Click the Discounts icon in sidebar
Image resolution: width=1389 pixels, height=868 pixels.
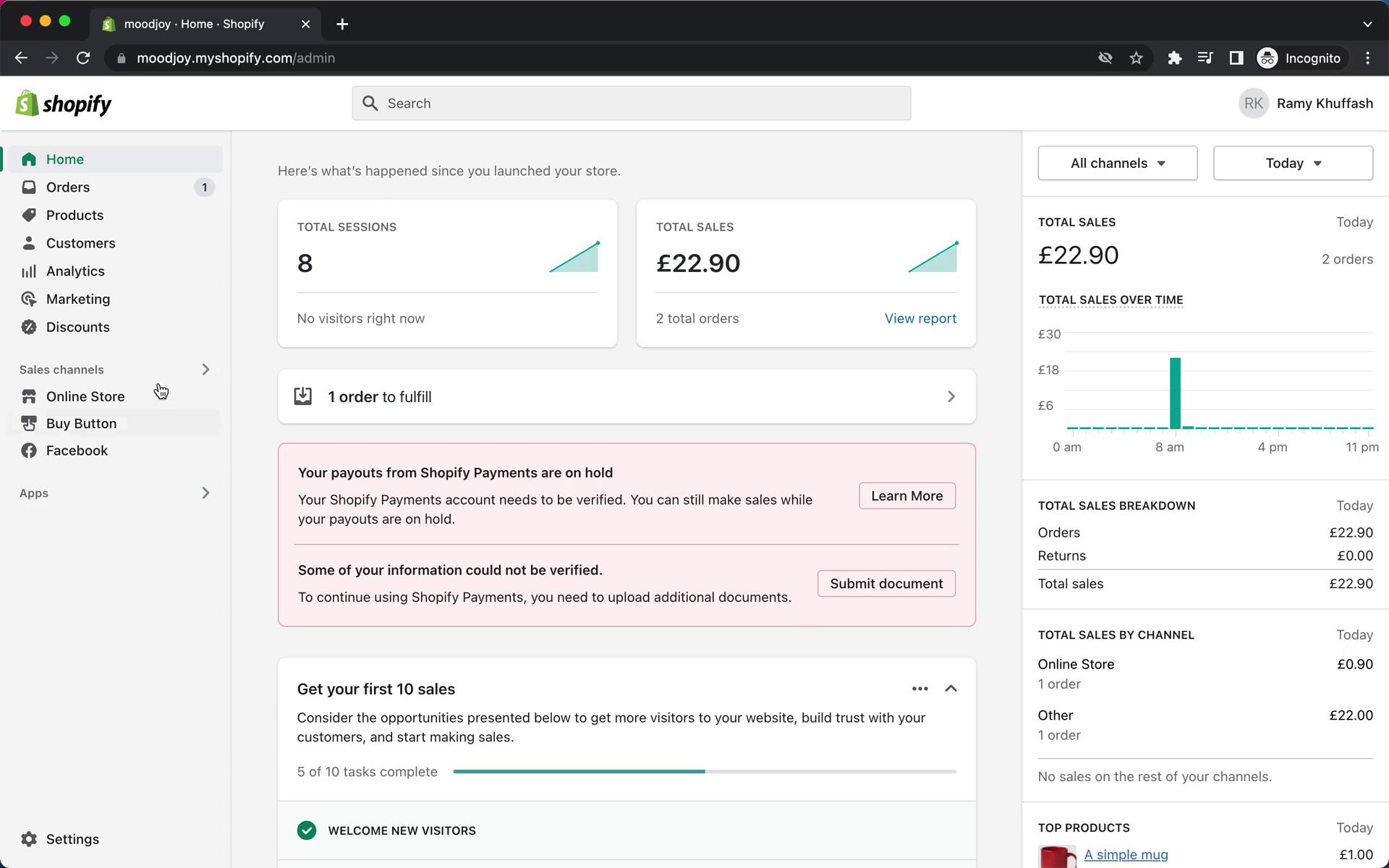tap(28, 326)
